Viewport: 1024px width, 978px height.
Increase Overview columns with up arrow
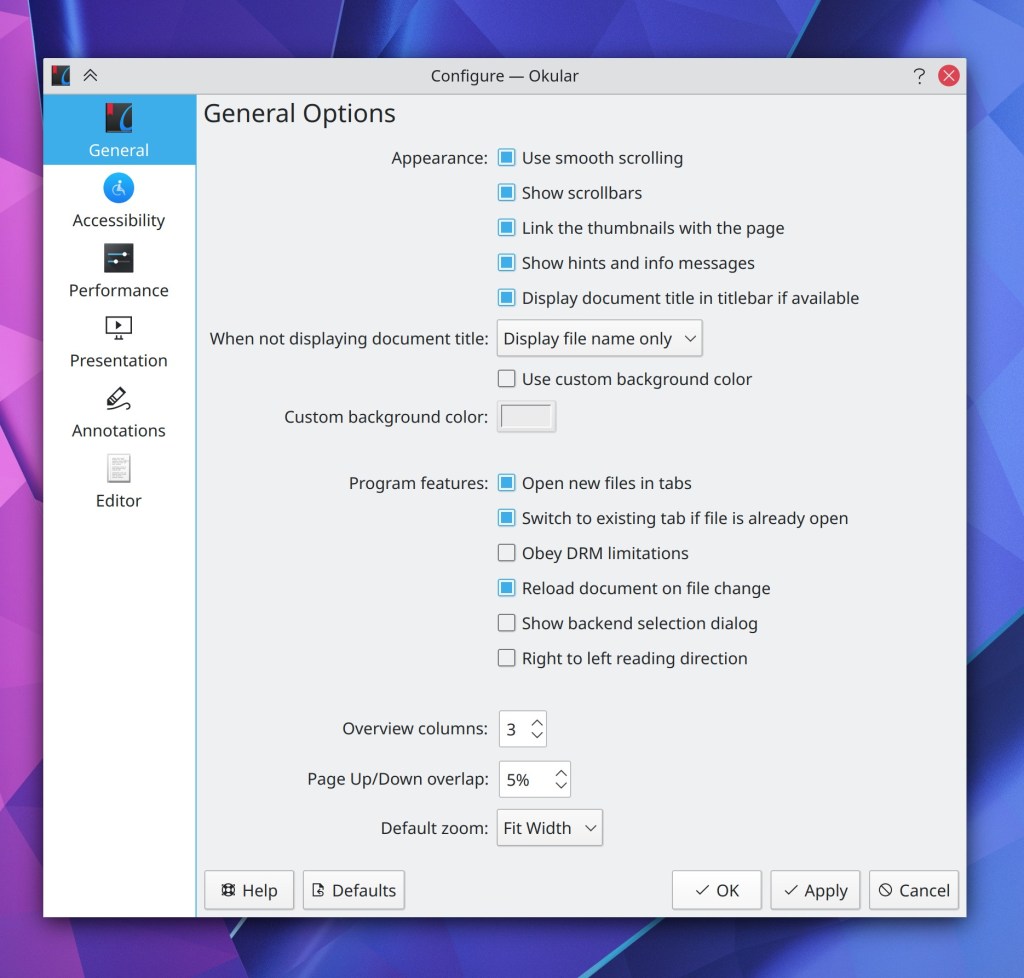[x=537, y=721]
